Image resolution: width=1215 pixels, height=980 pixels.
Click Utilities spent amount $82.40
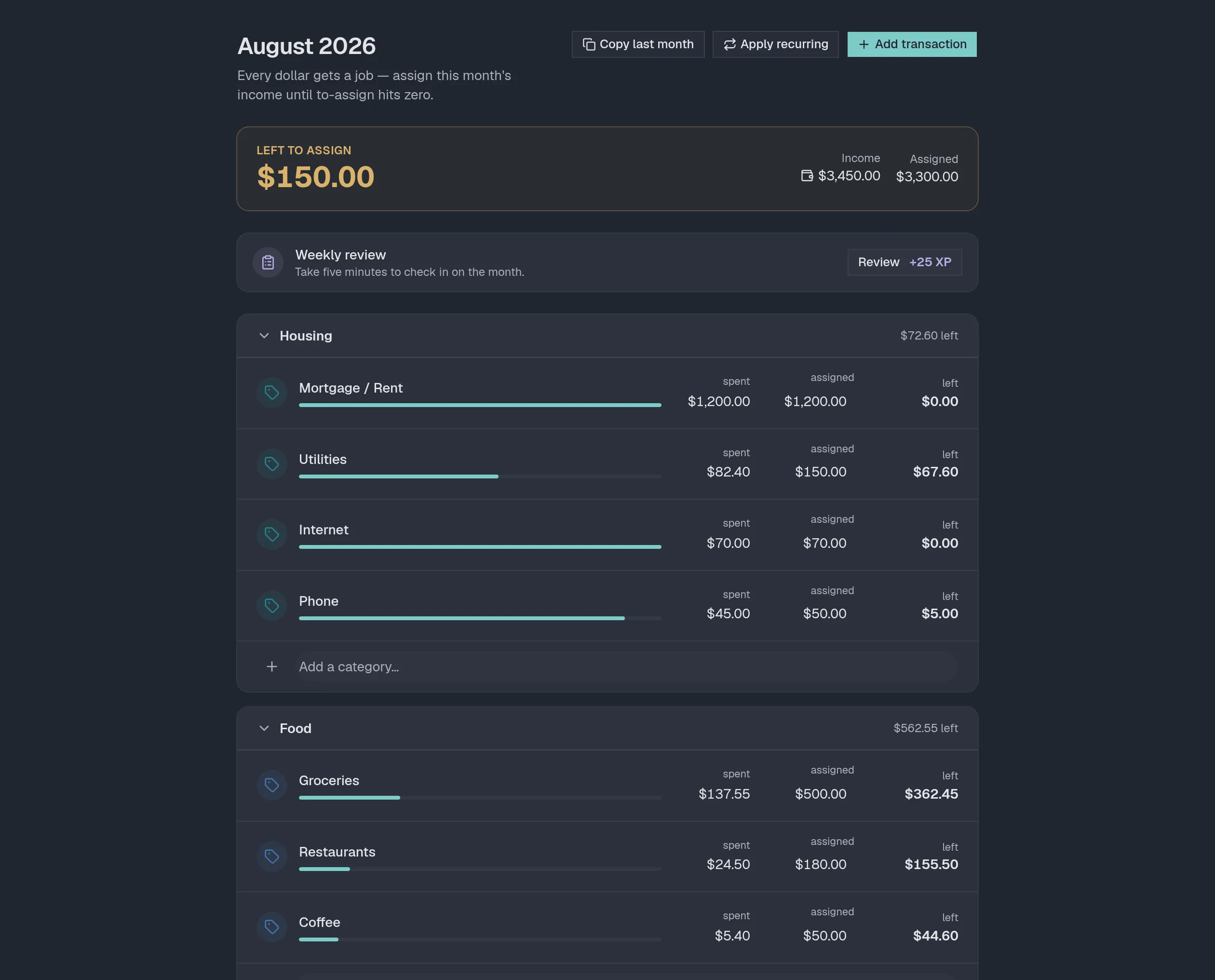tap(728, 472)
